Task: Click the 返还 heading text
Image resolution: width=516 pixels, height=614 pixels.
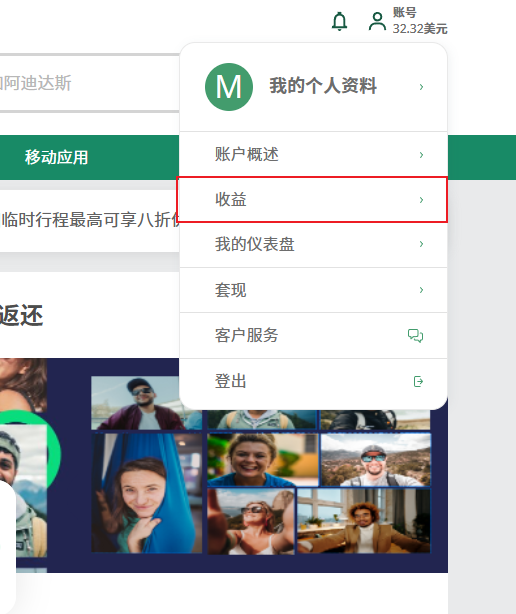Action: (21, 316)
